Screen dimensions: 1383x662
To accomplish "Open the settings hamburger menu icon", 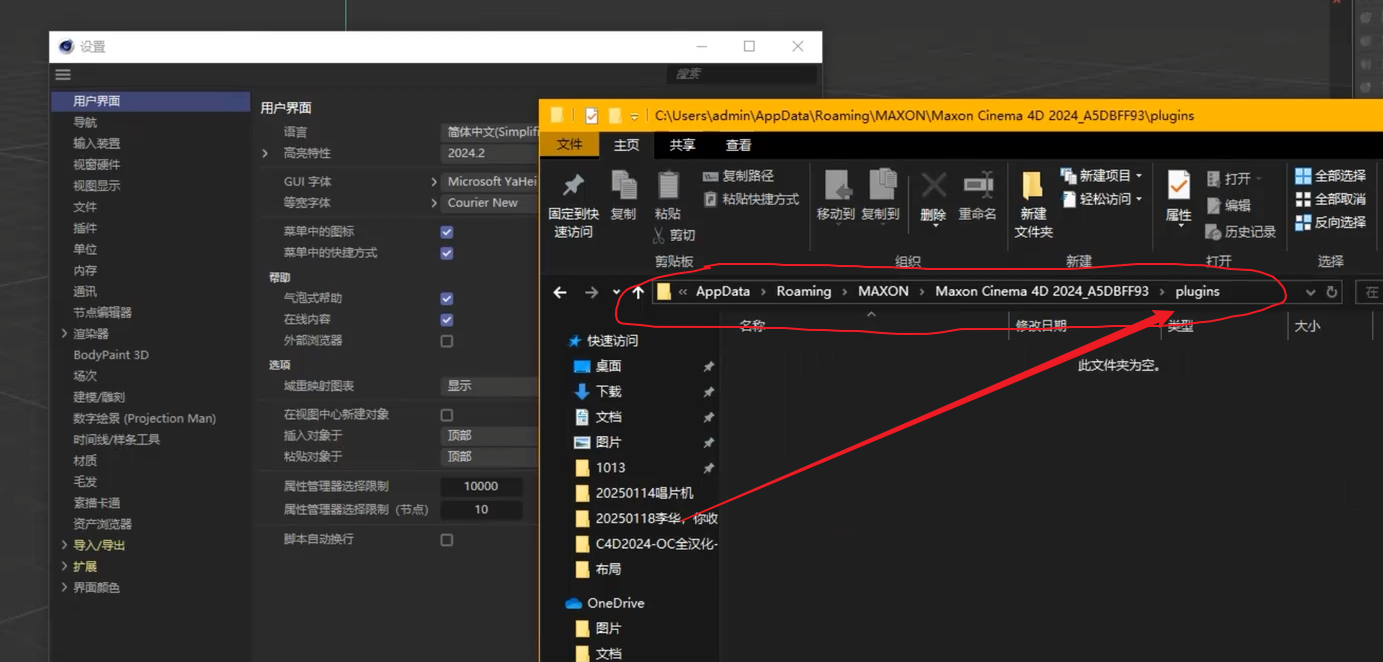I will coord(63,75).
